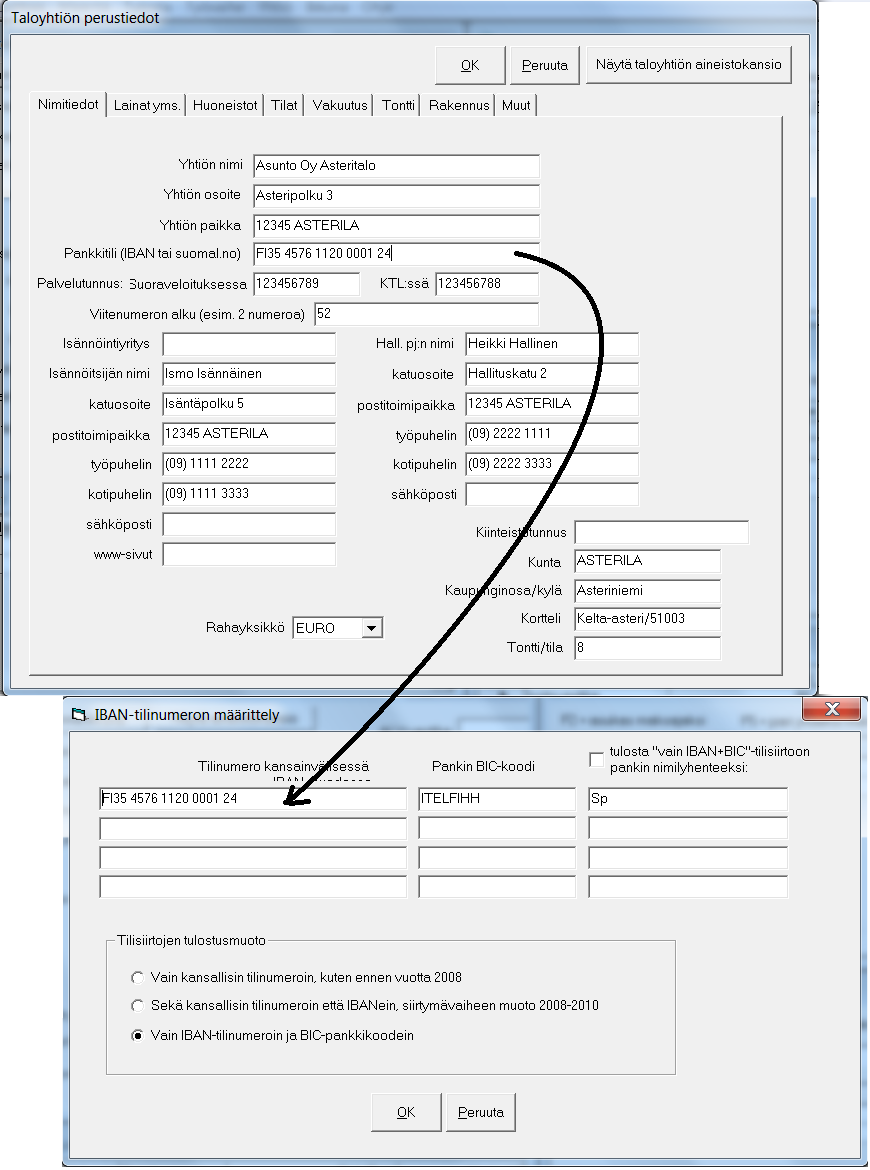The height and width of the screenshot is (1170, 870).
Task: Open the Lainat yms. tab
Action: click(x=146, y=106)
